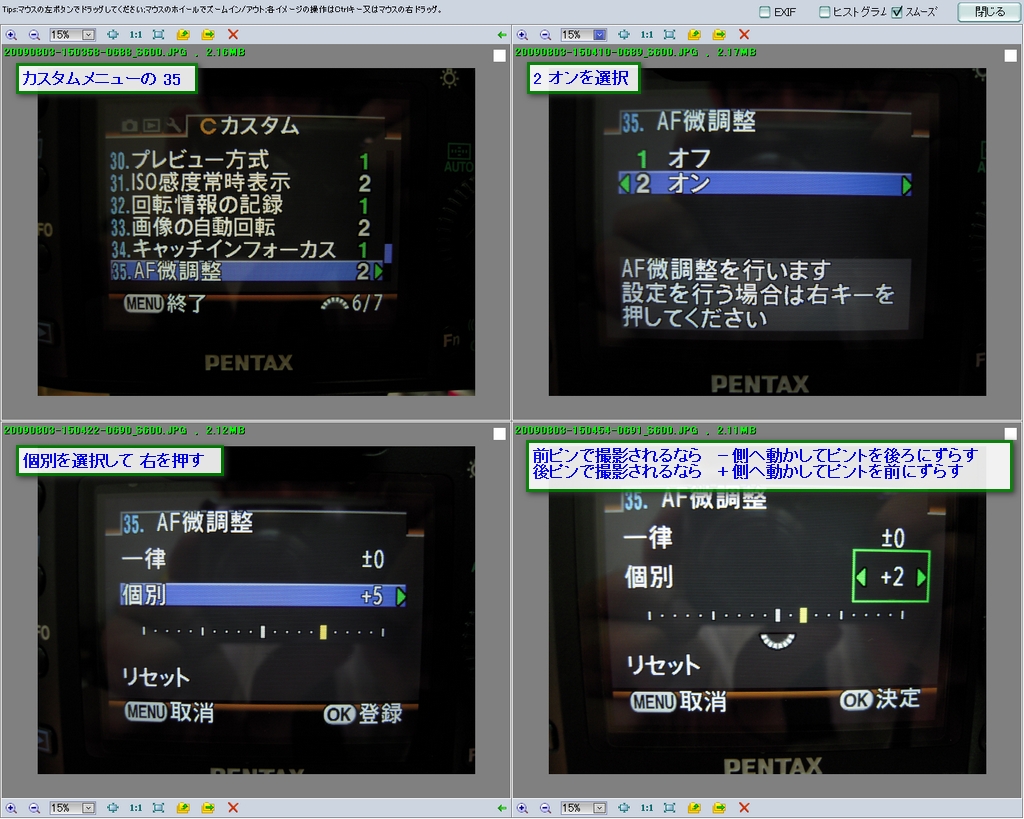1024x819 pixels.
Task: Click folder with up arrow in bottom-left toolbar
Action: coord(183,808)
